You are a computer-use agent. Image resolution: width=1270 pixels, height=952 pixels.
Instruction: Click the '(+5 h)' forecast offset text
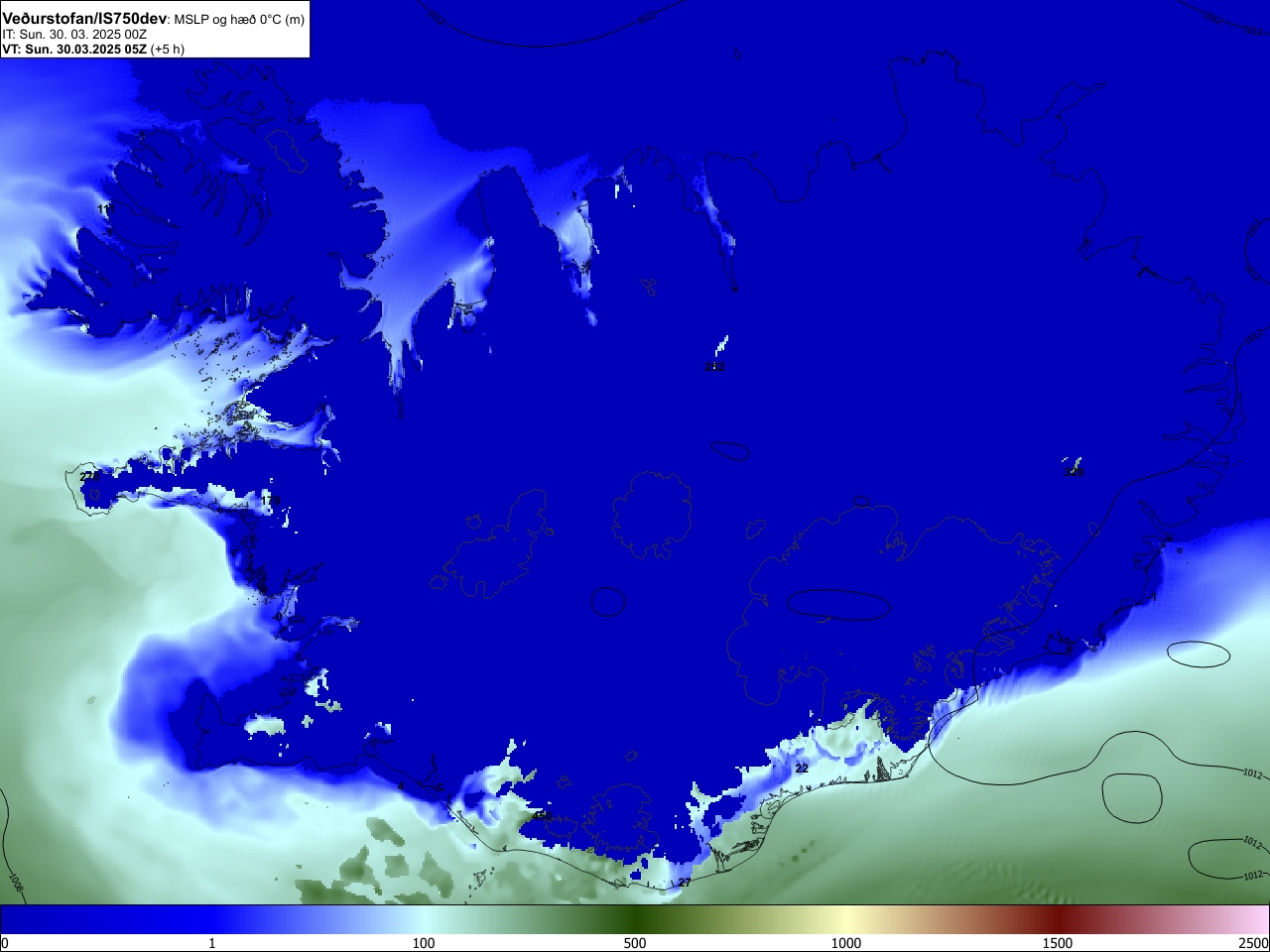(x=167, y=49)
